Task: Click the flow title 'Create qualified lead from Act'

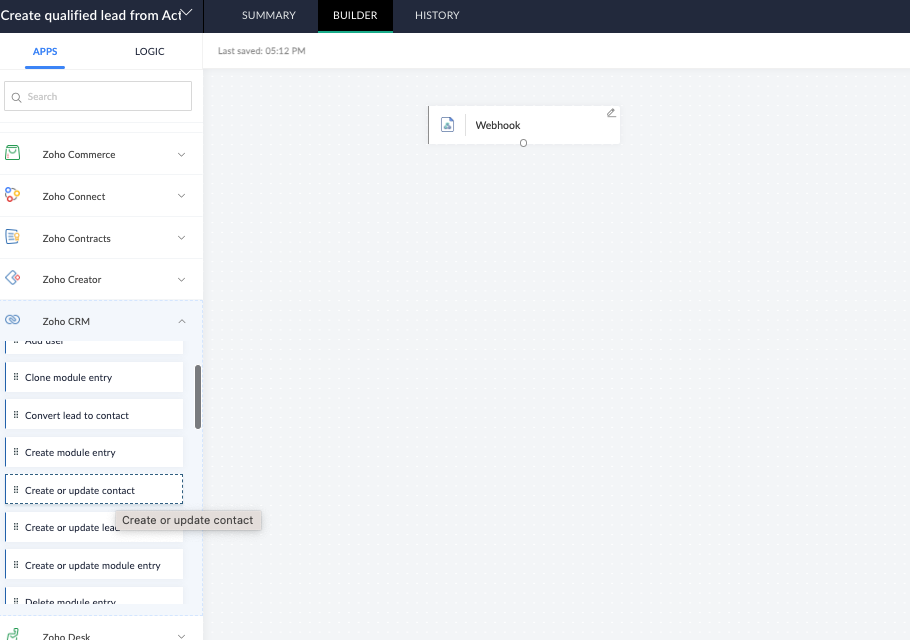Action: click(91, 15)
